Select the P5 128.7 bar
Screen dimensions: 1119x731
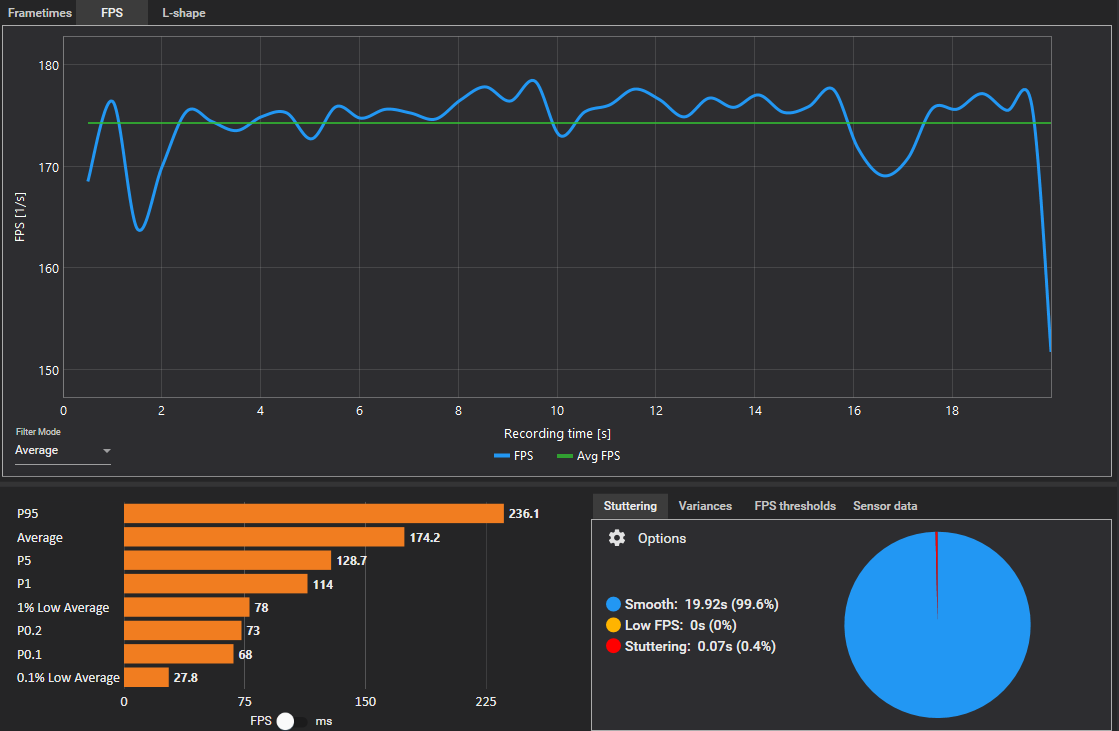point(228,560)
